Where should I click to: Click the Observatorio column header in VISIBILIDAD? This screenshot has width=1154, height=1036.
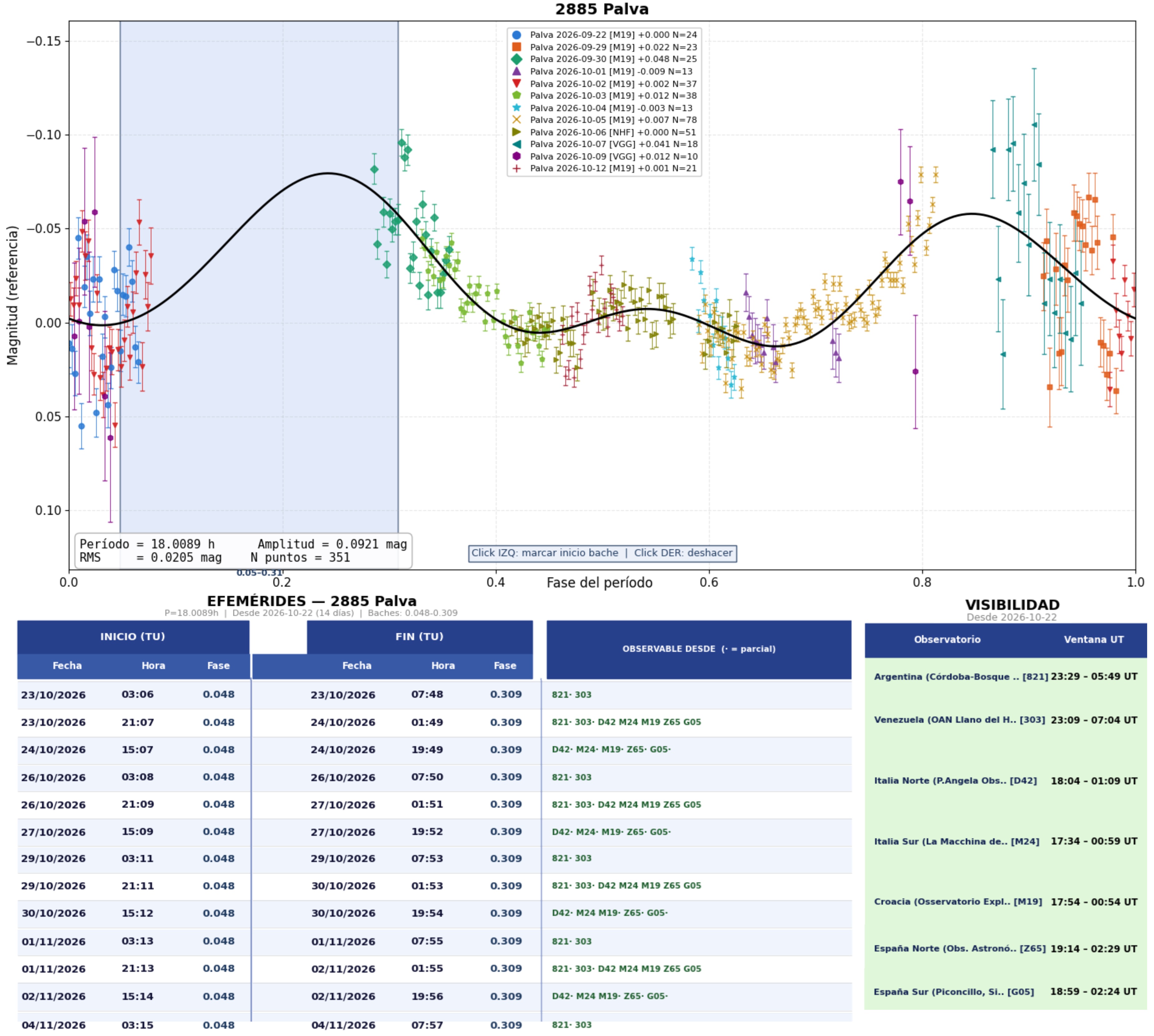947,639
